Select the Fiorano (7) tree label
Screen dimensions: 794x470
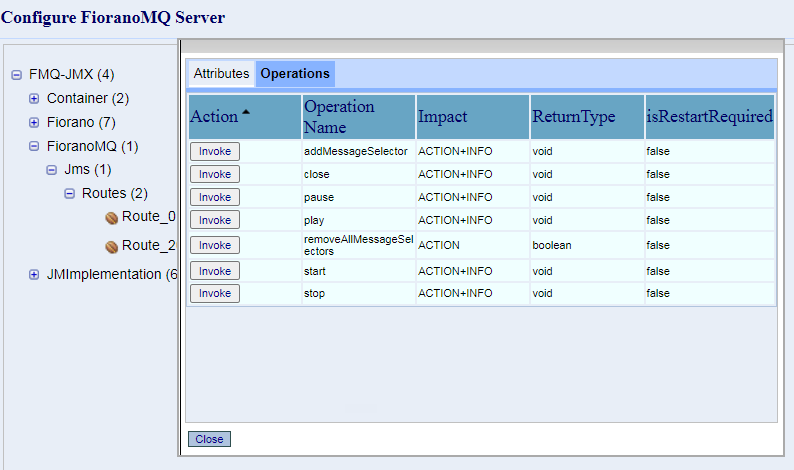[x=81, y=123]
